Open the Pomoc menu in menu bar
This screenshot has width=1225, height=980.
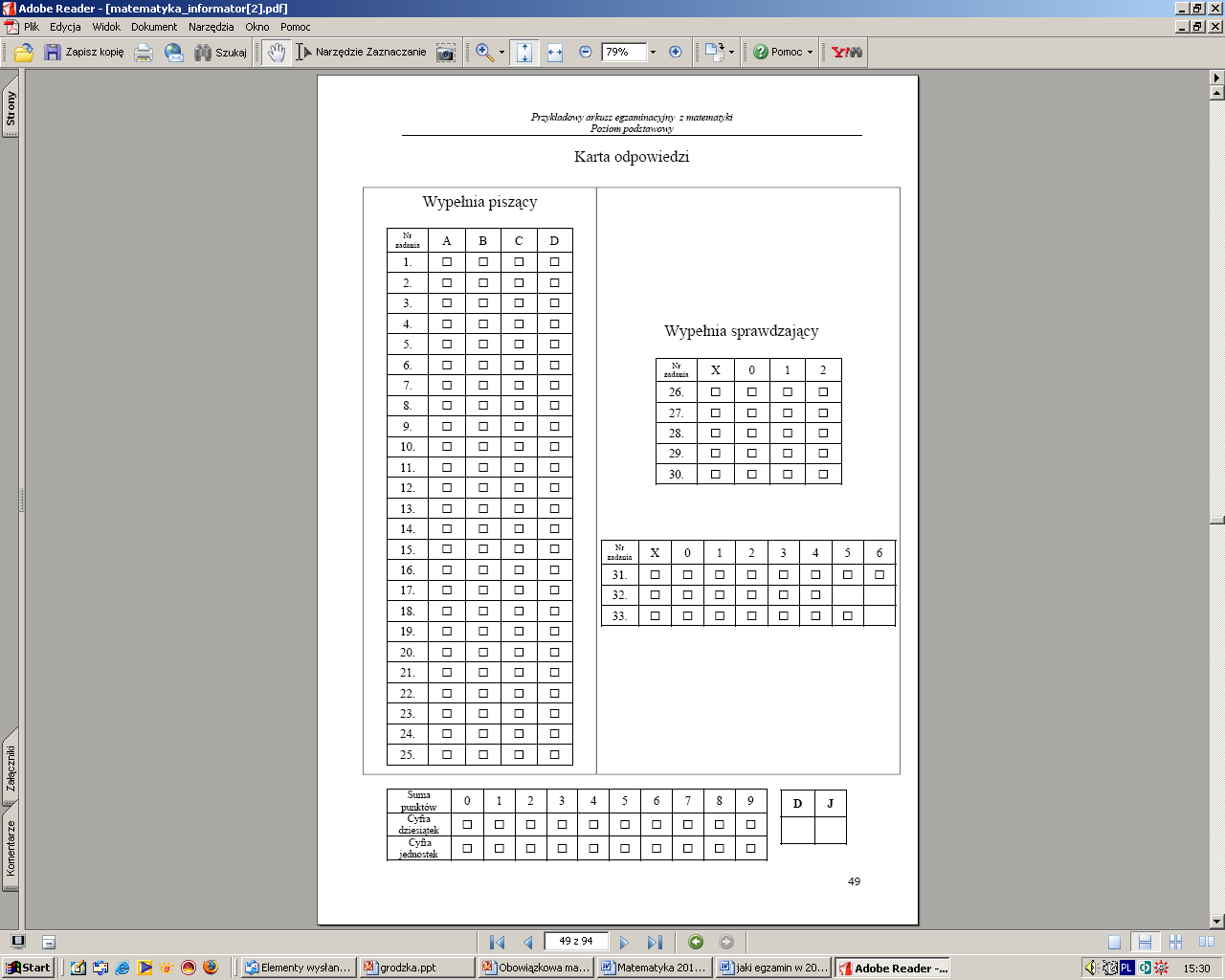click(296, 27)
